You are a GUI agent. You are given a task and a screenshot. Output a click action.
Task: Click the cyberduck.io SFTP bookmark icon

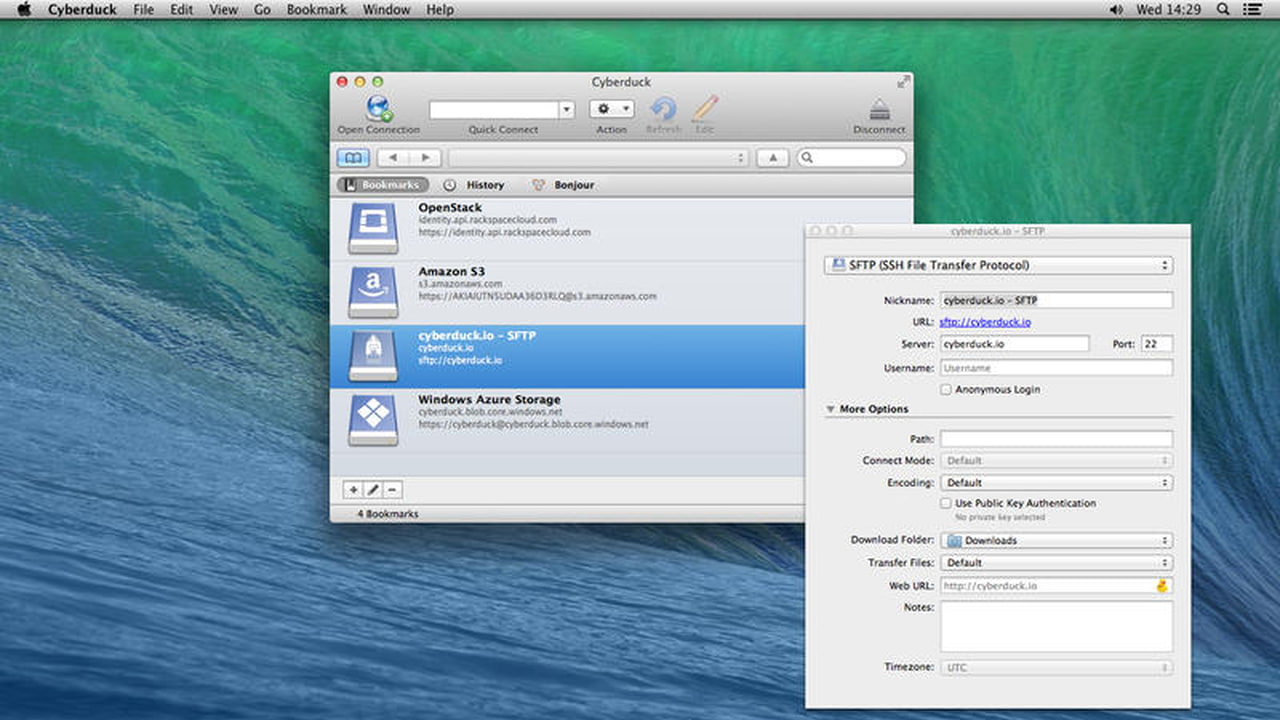(x=373, y=356)
